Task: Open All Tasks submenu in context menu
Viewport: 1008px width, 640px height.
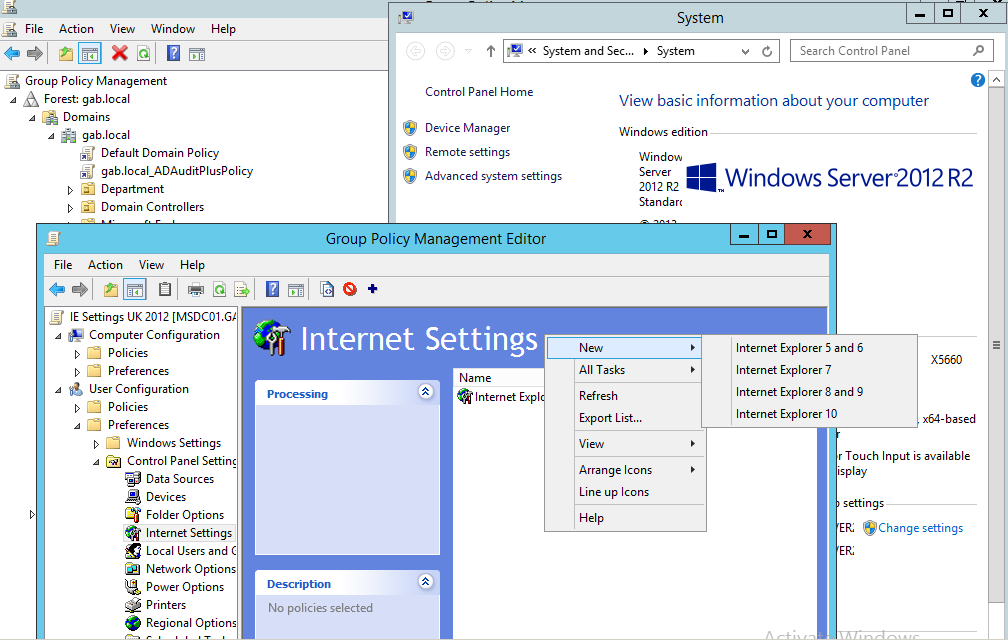Action: [626, 370]
